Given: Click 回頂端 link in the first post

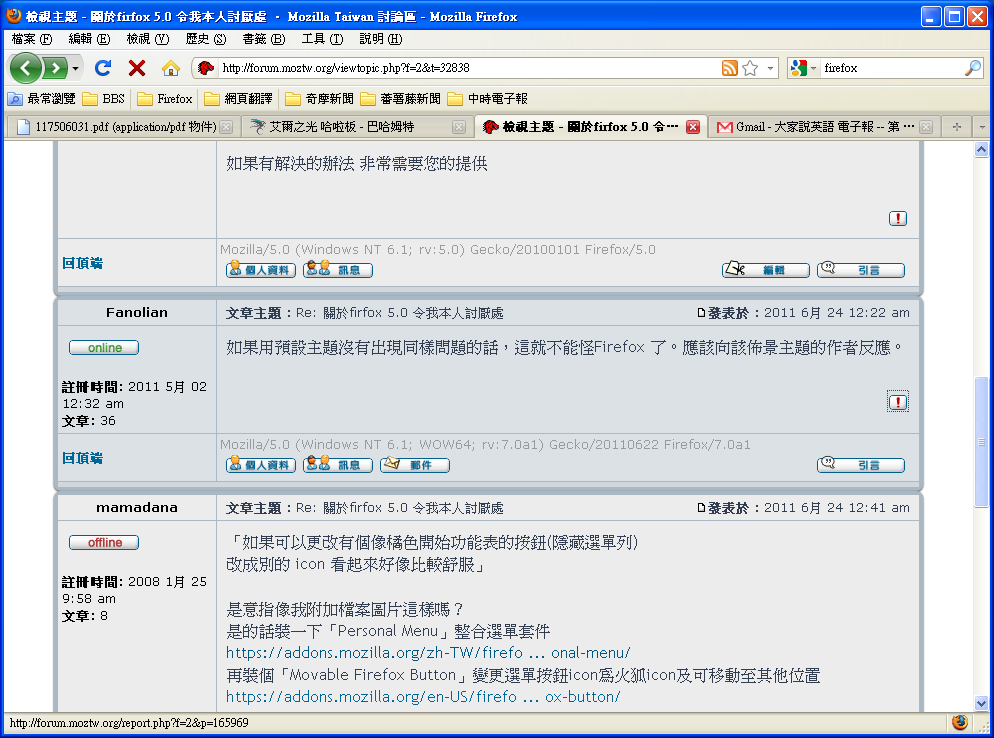Looking at the screenshot, I should click(82, 263).
